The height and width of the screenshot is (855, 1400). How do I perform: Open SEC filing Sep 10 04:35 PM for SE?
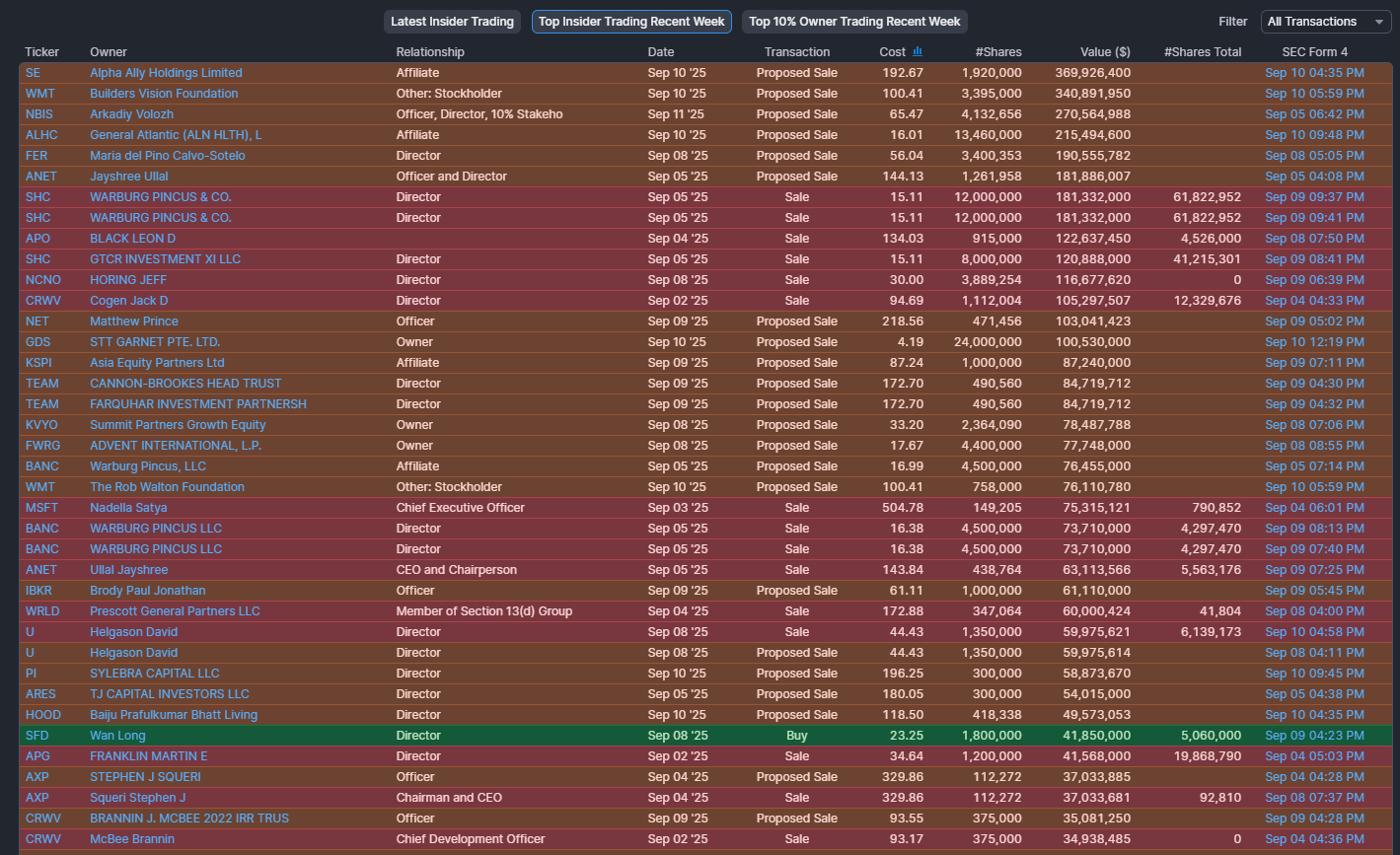[x=1314, y=73]
